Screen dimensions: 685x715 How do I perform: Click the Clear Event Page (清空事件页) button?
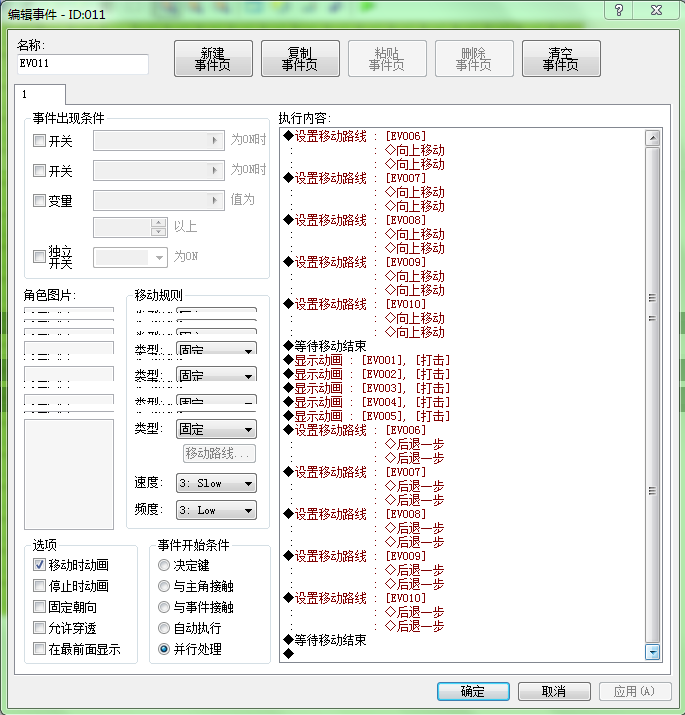point(561,58)
